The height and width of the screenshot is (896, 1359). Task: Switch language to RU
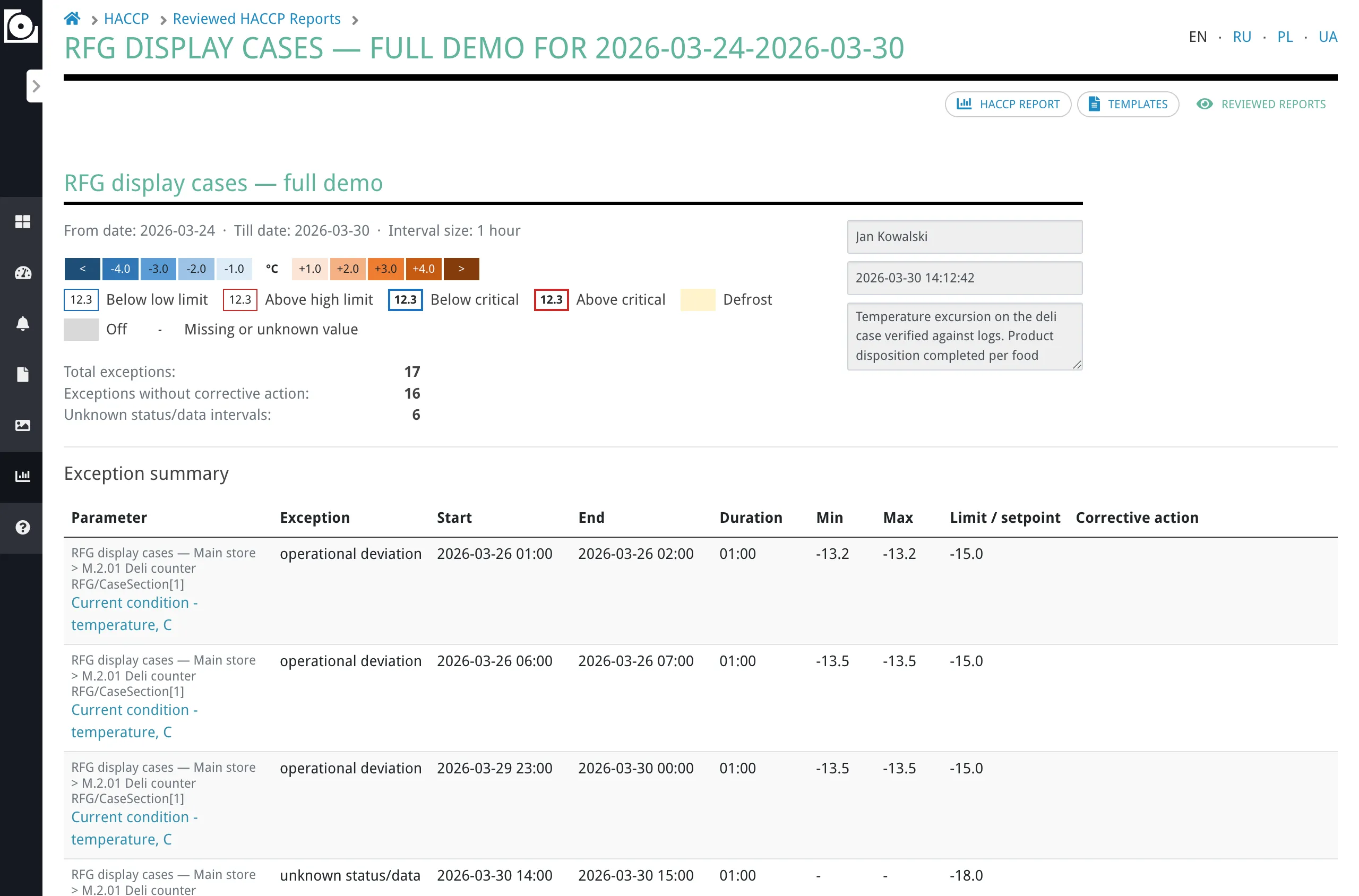(1242, 37)
